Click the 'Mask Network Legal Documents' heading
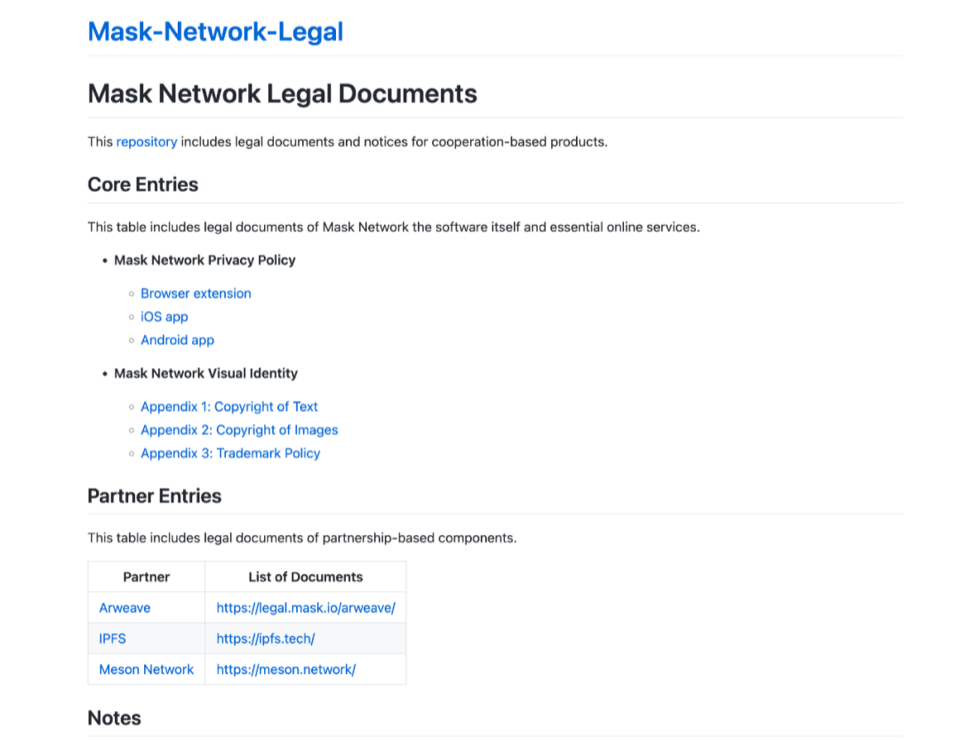Viewport: 960px width, 746px height. (x=282, y=94)
